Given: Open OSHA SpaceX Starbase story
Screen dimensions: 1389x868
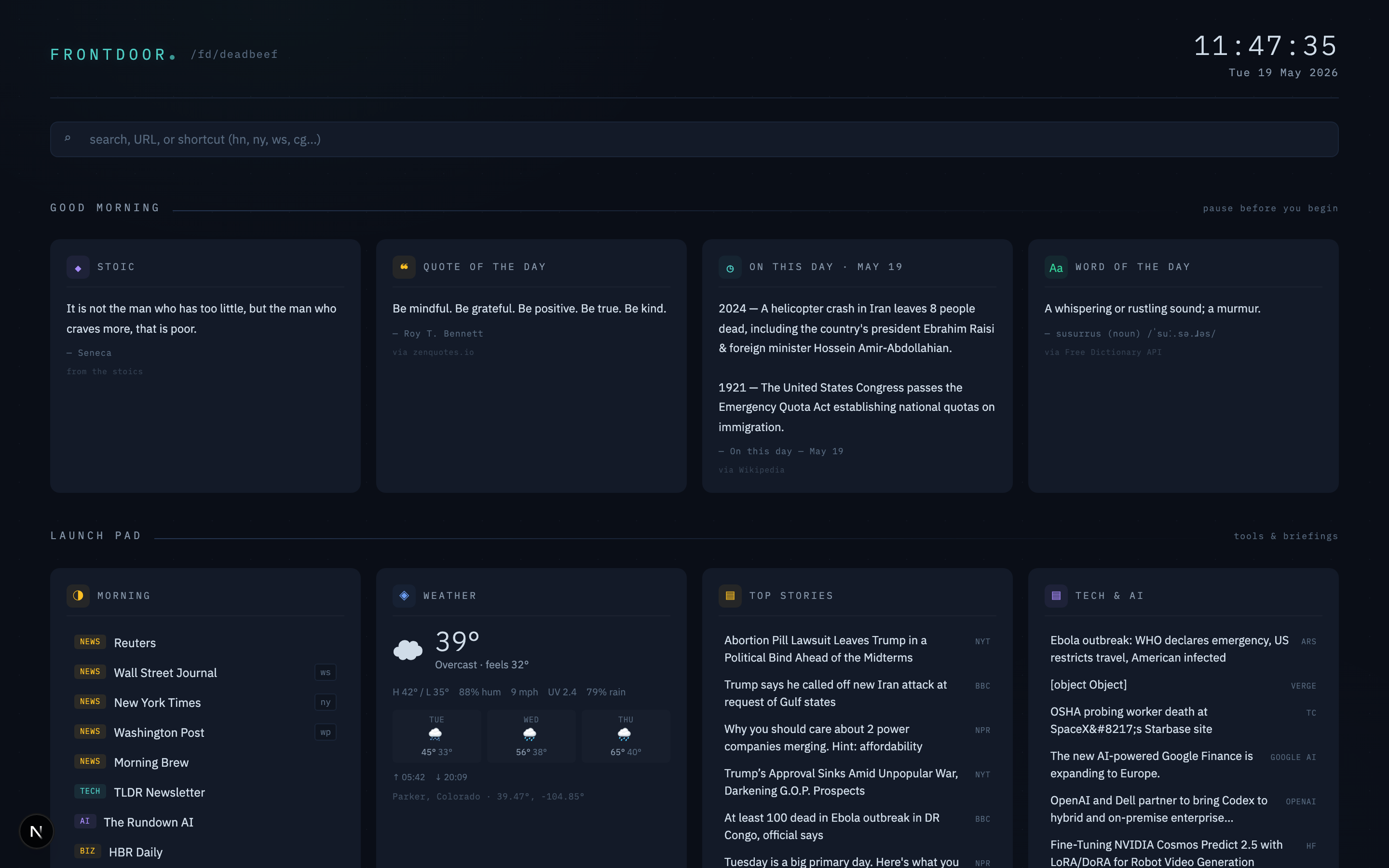Looking at the screenshot, I should pyautogui.click(x=1183, y=720).
